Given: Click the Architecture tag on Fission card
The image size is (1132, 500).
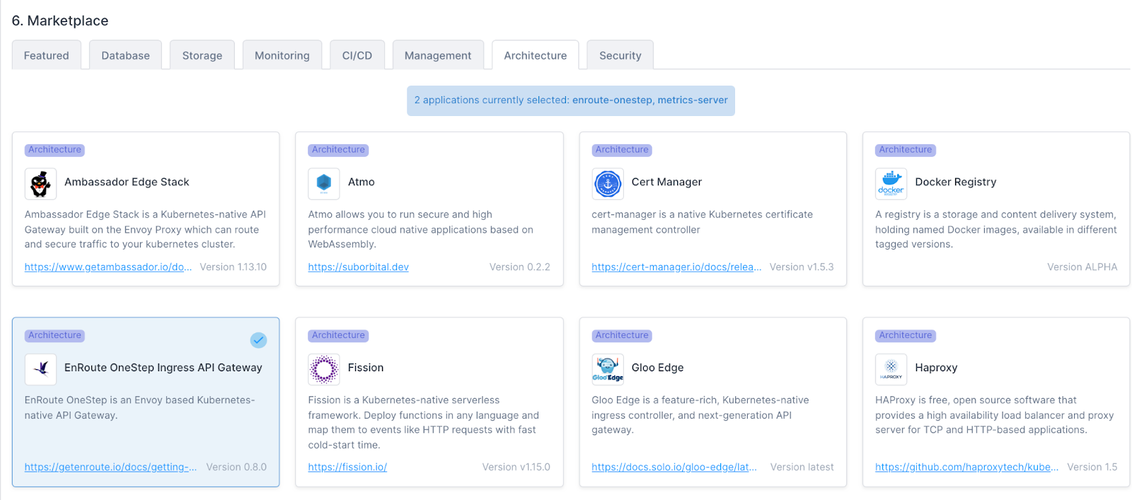Looking at the screenshot, I should click(338, 335).
